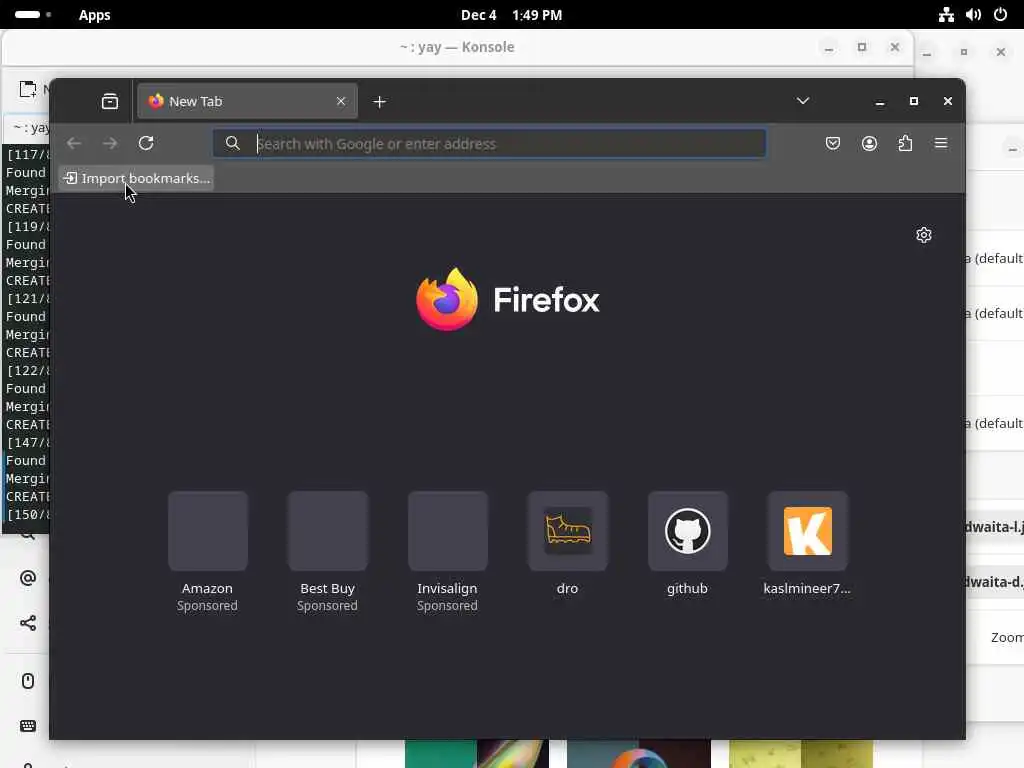Expand the list all tabs chevron

coord(803,101)
